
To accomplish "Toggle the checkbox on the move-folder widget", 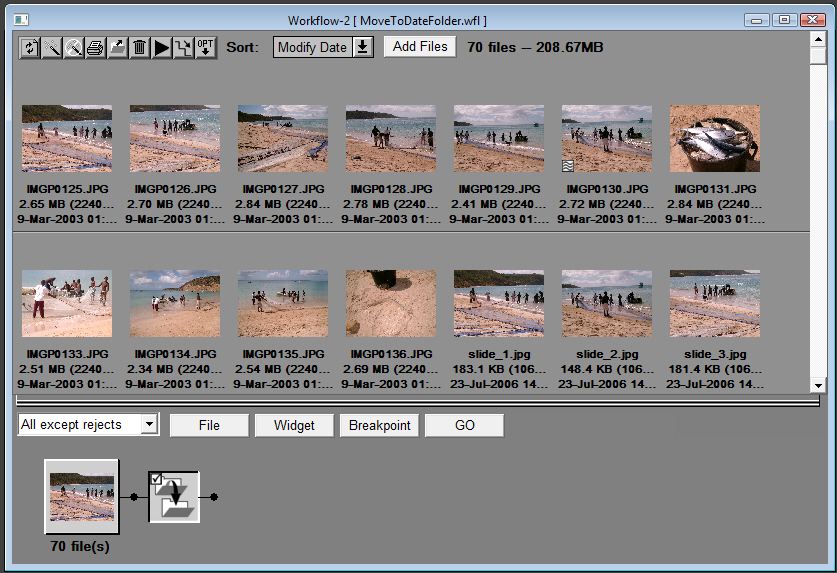I will (155, 480).
